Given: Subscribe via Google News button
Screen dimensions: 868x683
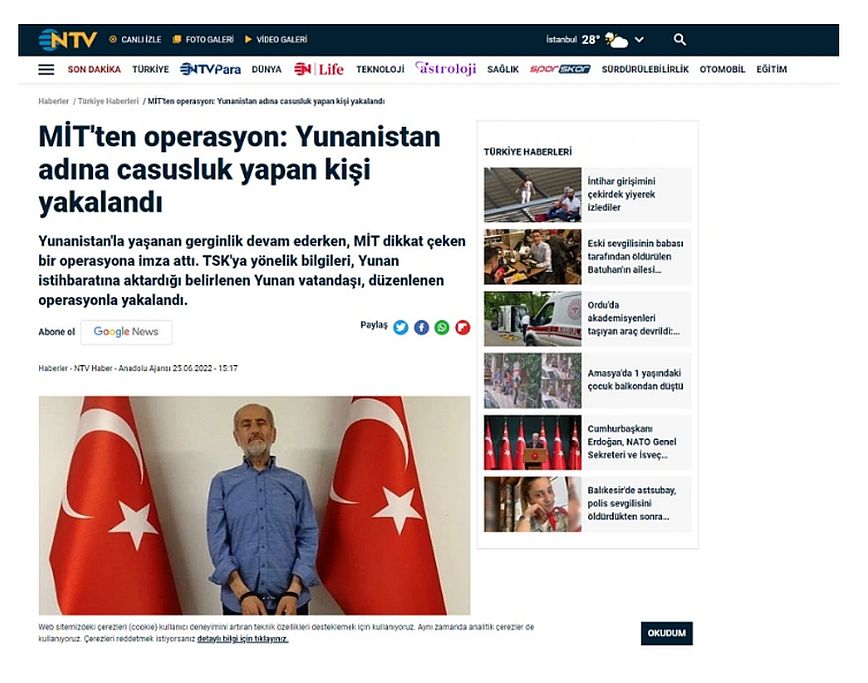Looking at the screenshot, I should [126, 332].
